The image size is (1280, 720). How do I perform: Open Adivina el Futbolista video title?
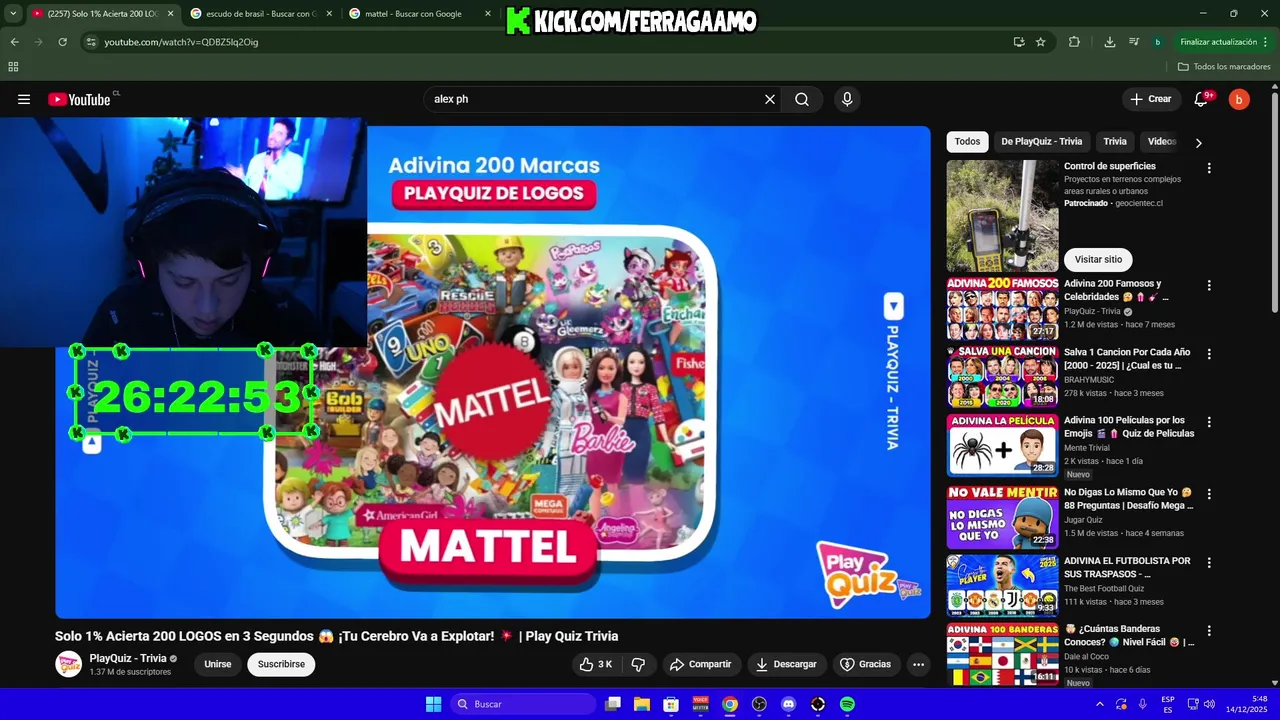1127,567
